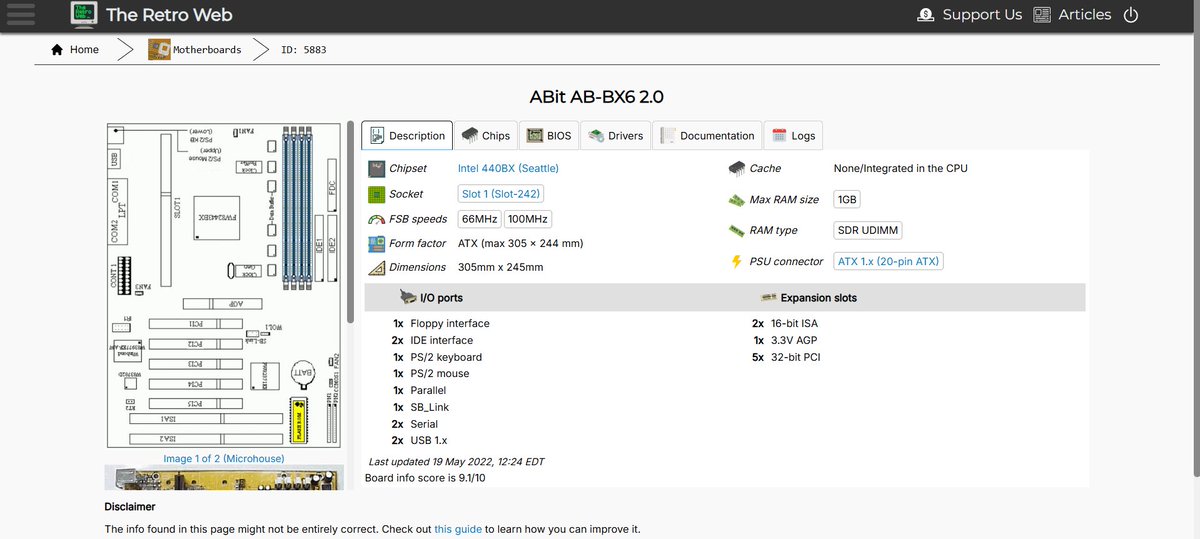Click the SDR UDIMM RAM type tag
Screen dimensions: 1200x539
[x=868, y=230]
